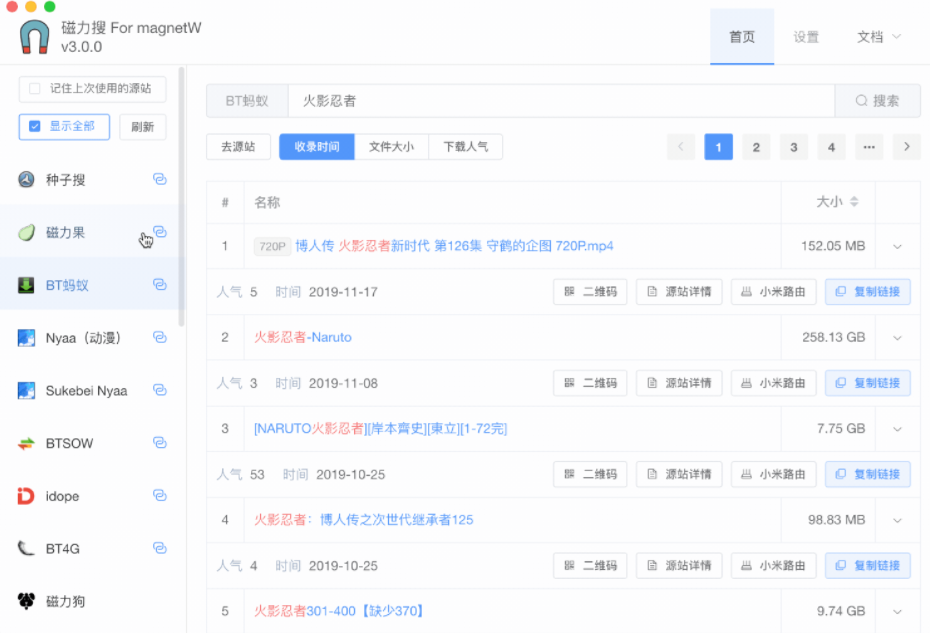
Task: Go to the 首页 tab
Action: 742,37
